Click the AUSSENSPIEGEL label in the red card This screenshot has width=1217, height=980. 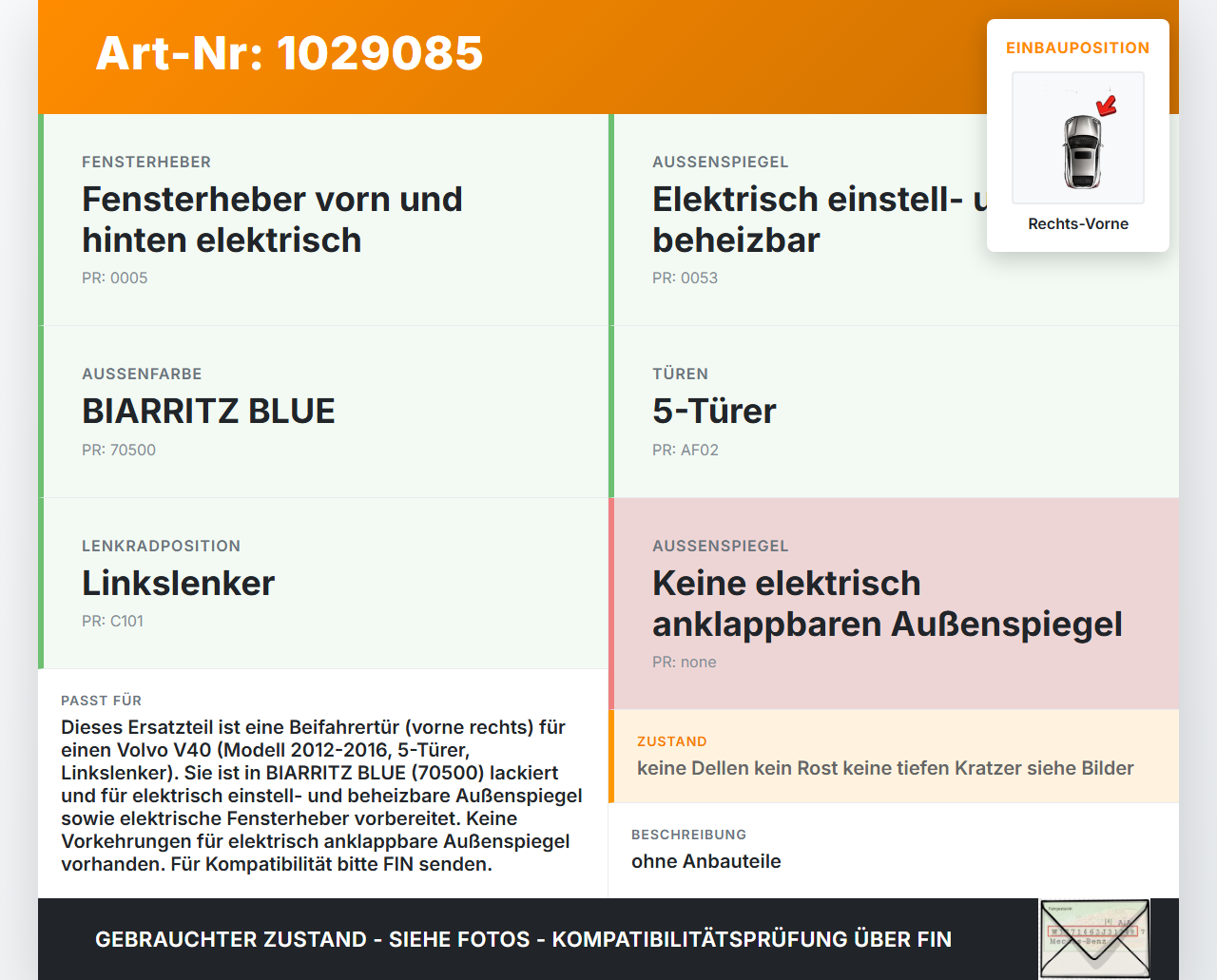(x=721, y=546)
